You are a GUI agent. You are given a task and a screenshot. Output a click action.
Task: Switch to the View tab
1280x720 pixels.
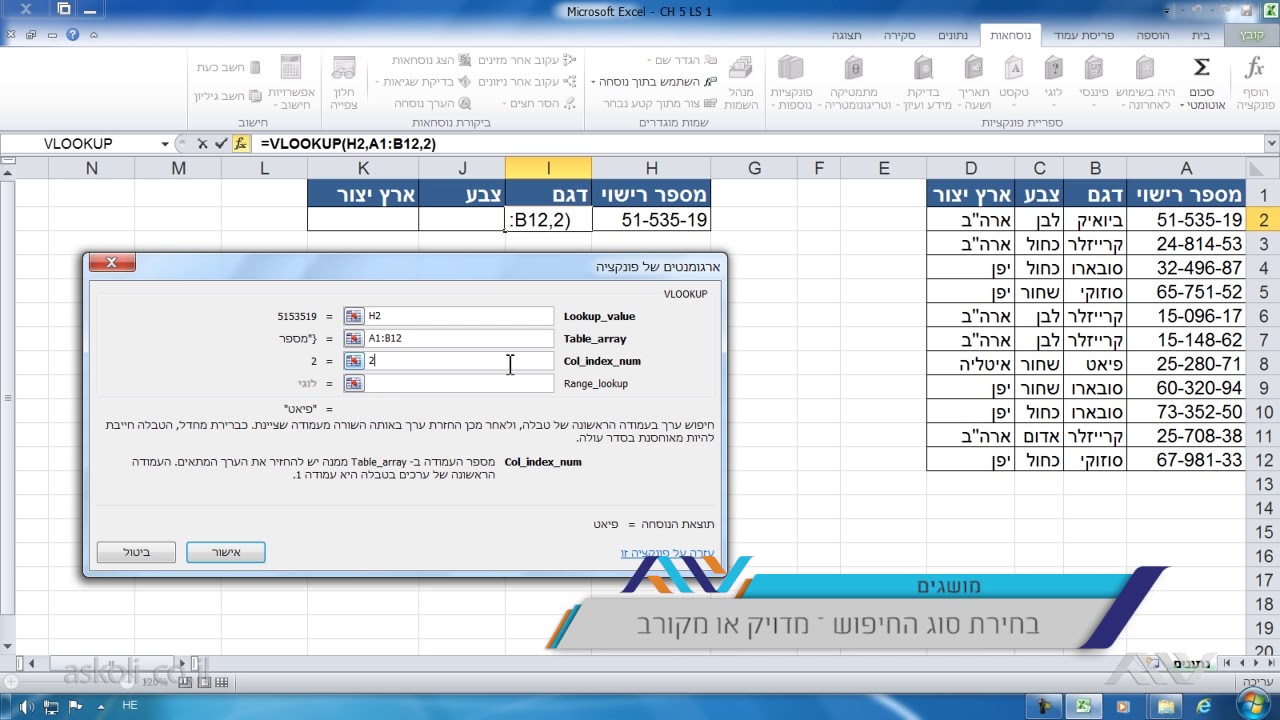coord(846,35)
